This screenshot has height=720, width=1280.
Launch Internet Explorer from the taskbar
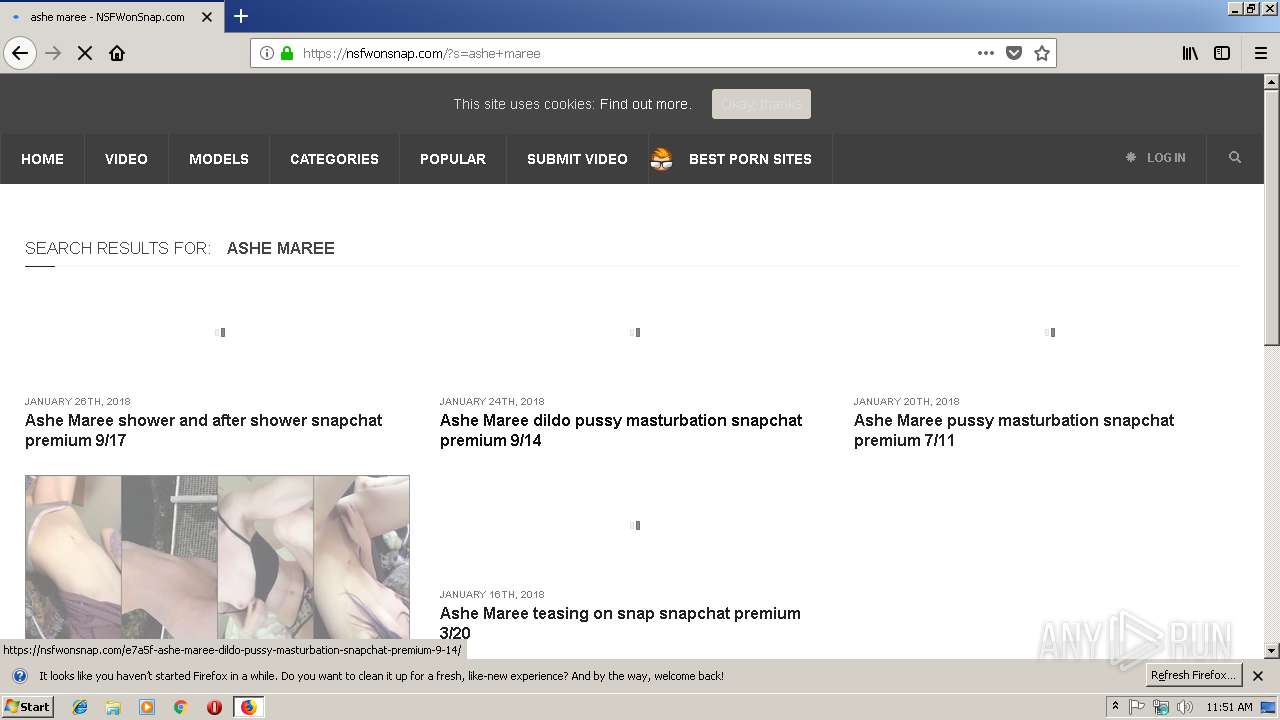tap(80, 707)
